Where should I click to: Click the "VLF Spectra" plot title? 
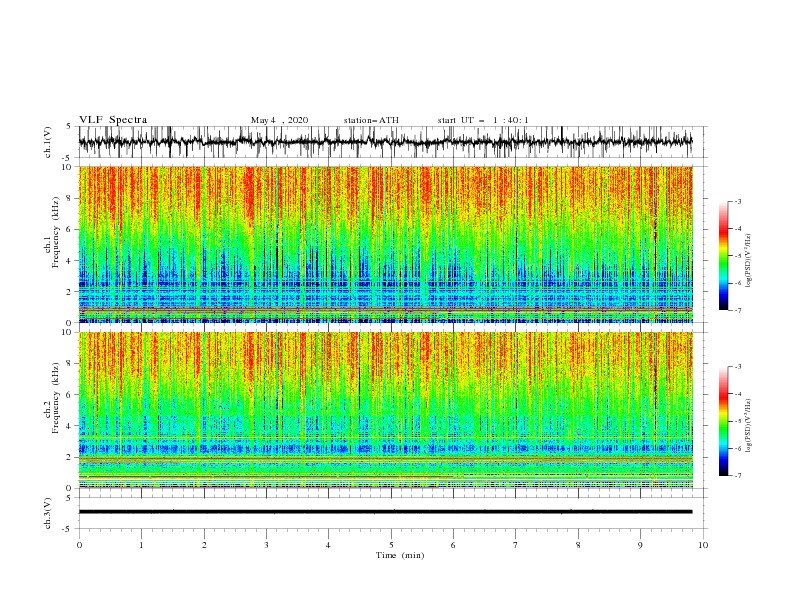[x=113, y=120]
